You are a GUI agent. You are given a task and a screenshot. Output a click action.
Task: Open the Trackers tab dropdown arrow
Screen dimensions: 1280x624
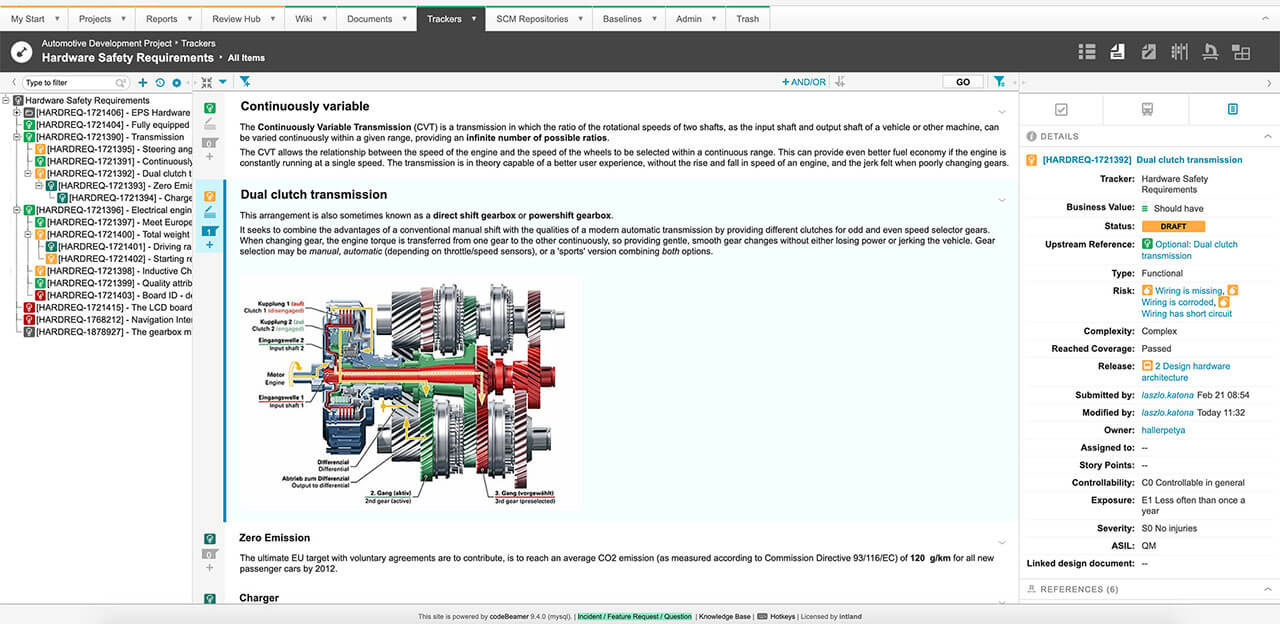point(474,19)
